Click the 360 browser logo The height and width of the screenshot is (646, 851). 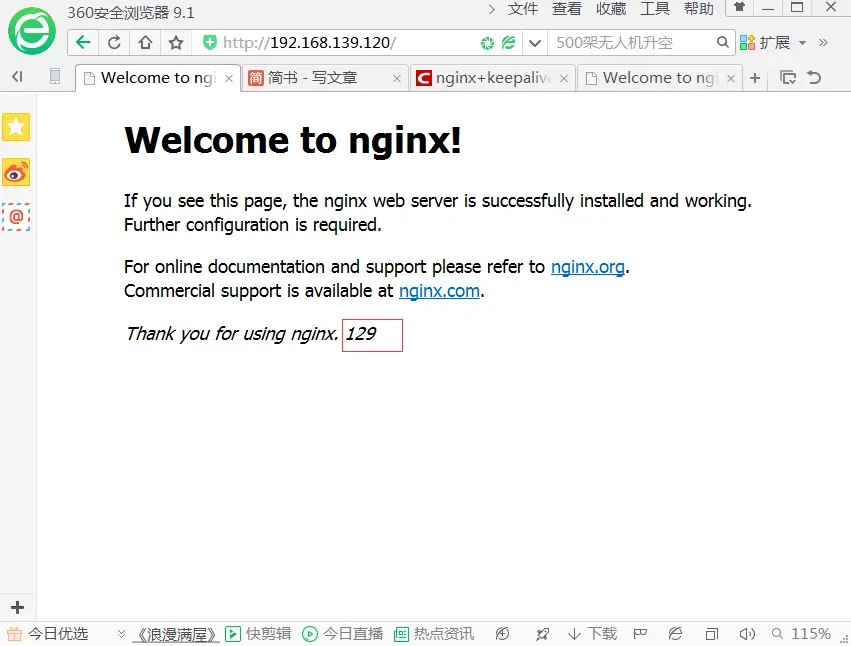coord(31,31)
